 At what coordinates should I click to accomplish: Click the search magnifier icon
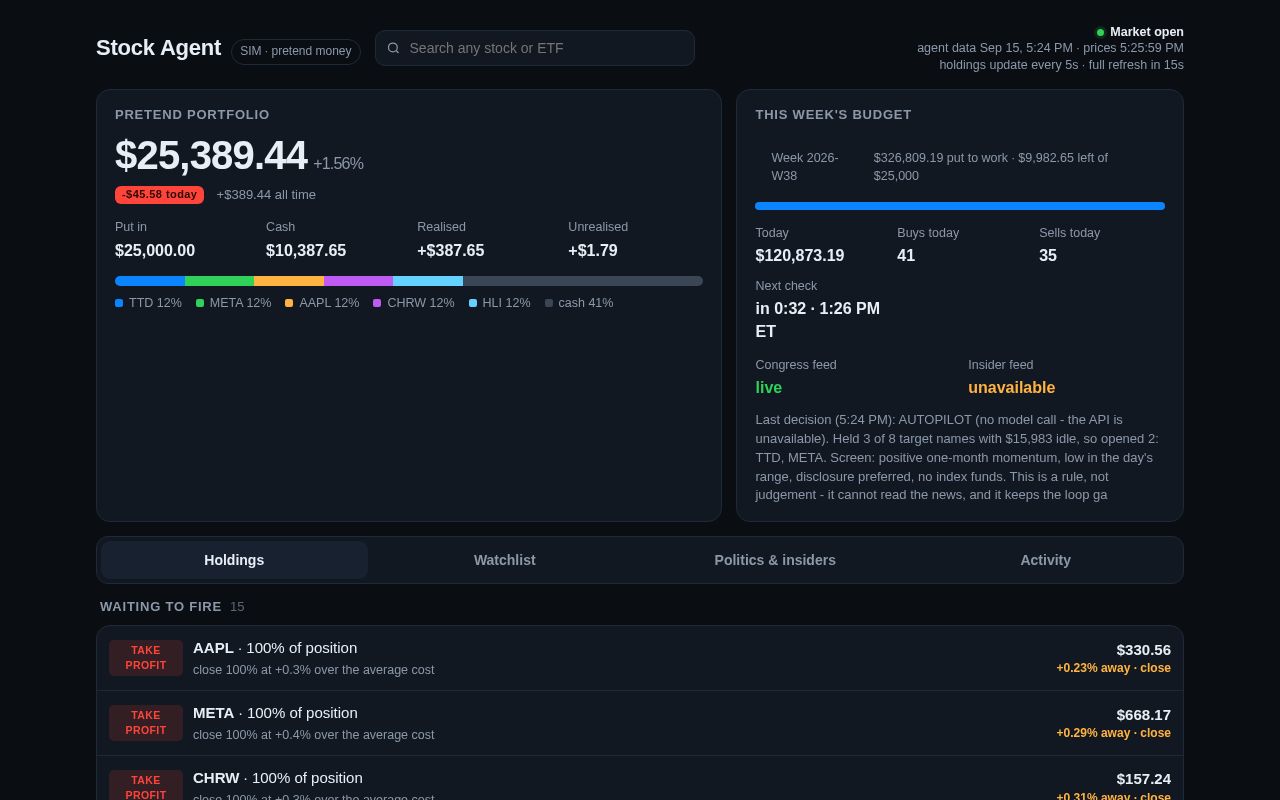393,48
